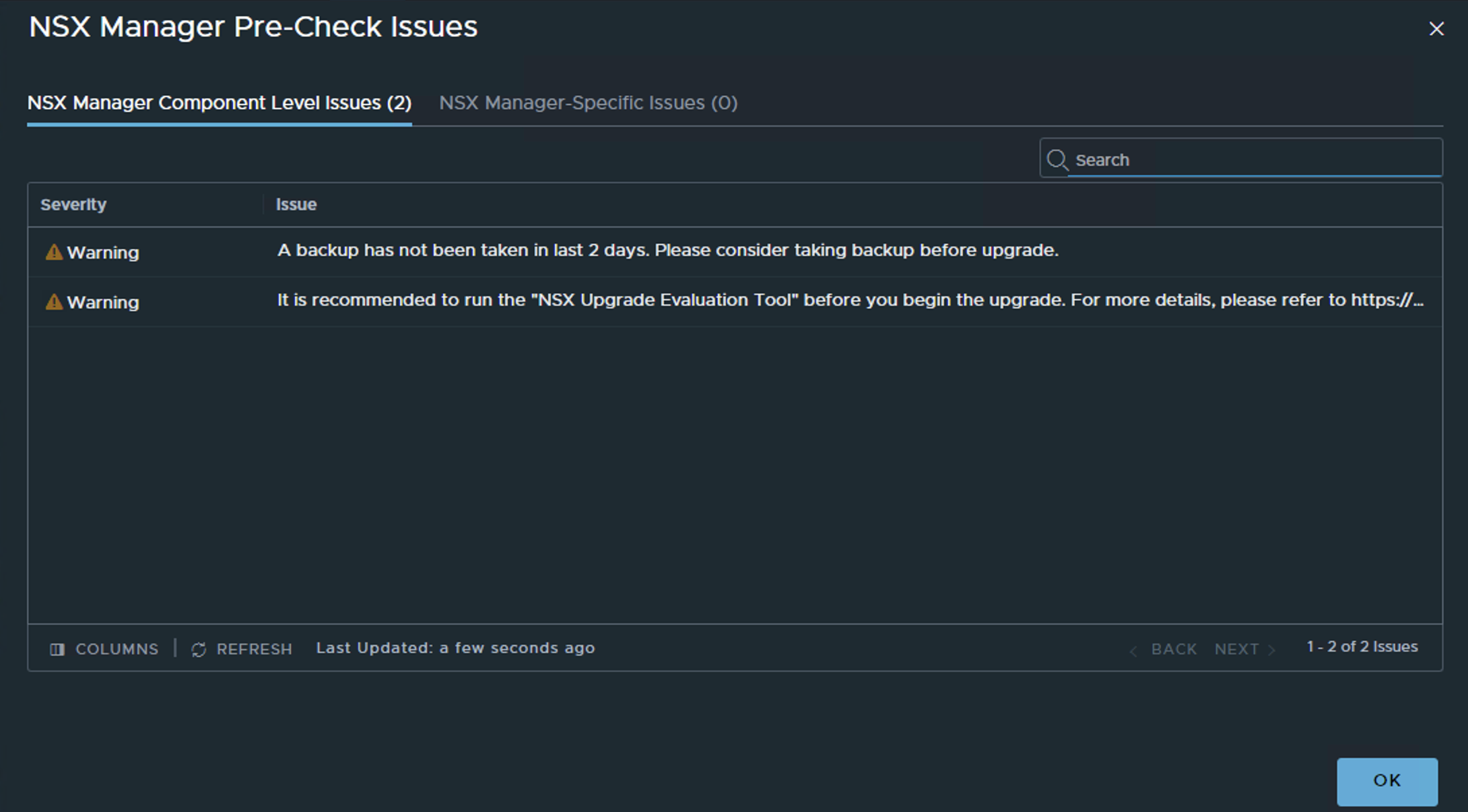Select the NSX Upgrade Evaluation Tool row
The height and width of the screenshot is (812, 1468).
pyautogui.click(x=848, y=300)
